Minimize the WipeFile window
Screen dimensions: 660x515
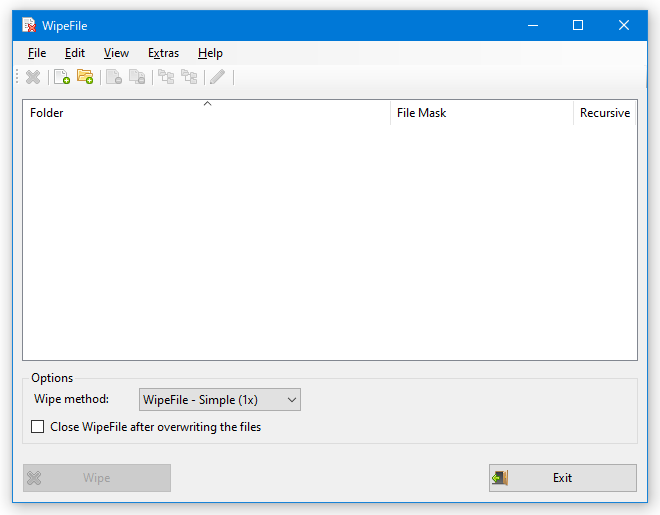click(x=533, y=25)
